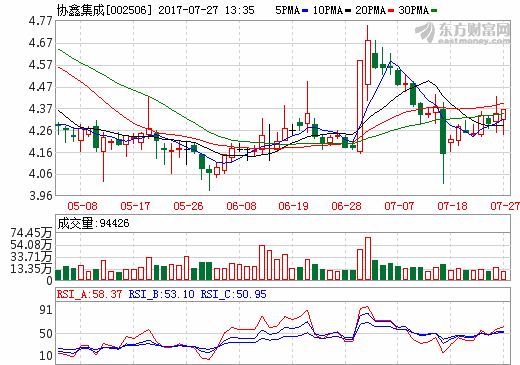Click the 50 RSI axis label

[46, 334]
